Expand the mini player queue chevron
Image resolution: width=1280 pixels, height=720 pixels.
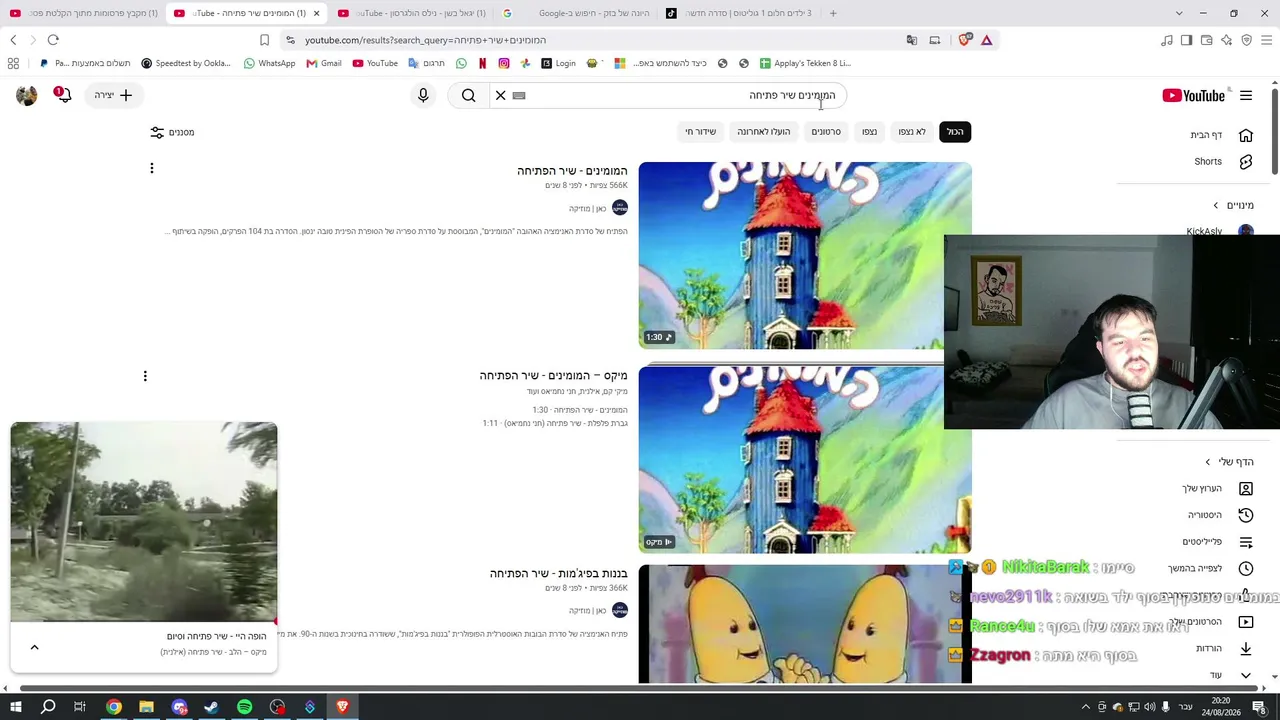coord(34,647)
